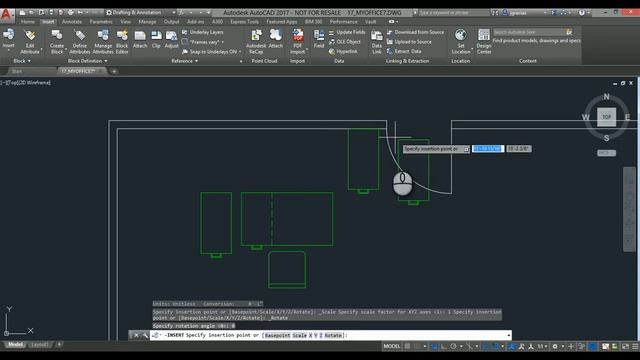Open Snap to Underlays ON dropdown arrow
This screenshot has width=640, height=360.
(240, 52)
